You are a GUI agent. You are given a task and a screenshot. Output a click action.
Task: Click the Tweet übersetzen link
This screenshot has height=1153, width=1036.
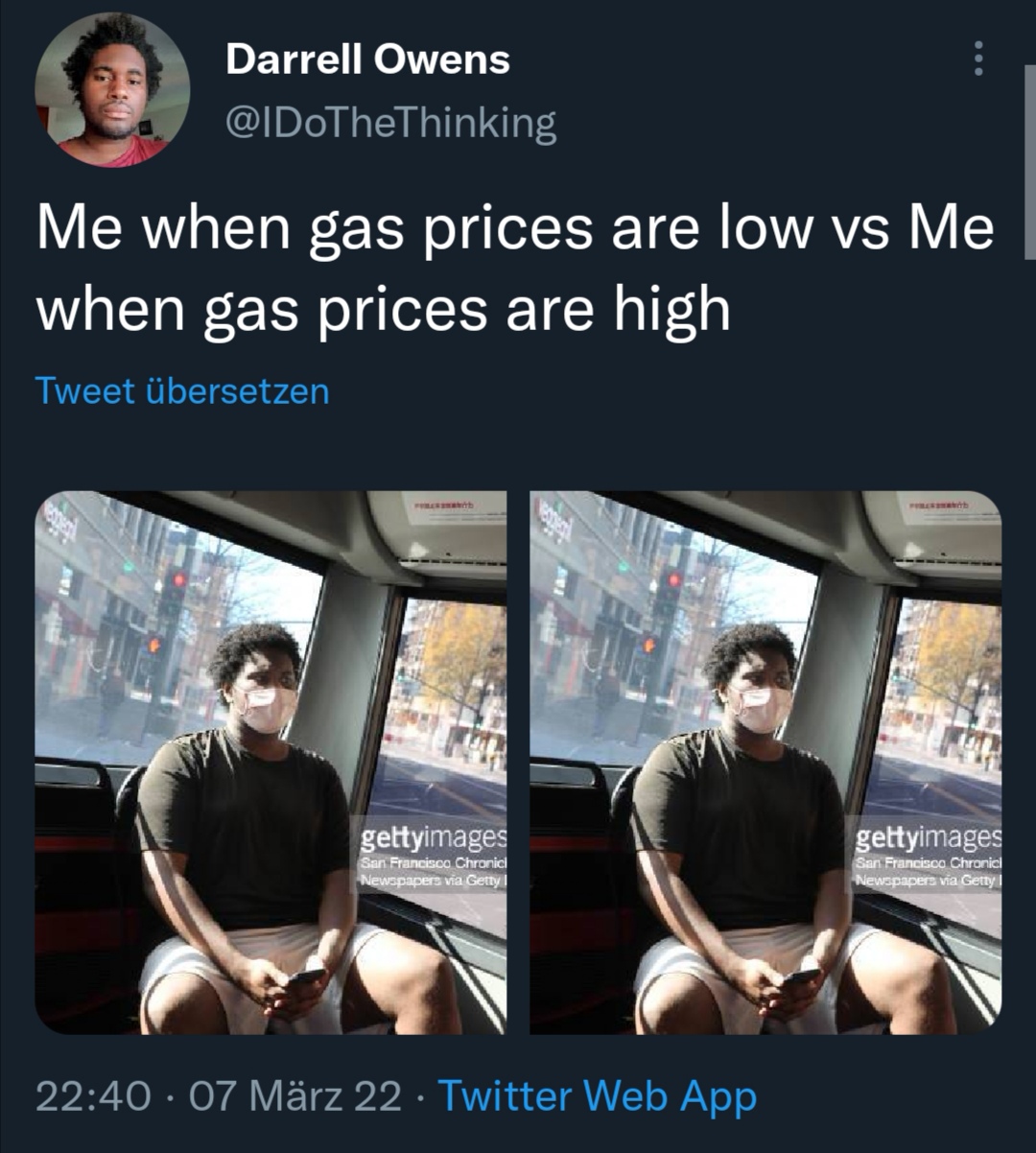182,390
